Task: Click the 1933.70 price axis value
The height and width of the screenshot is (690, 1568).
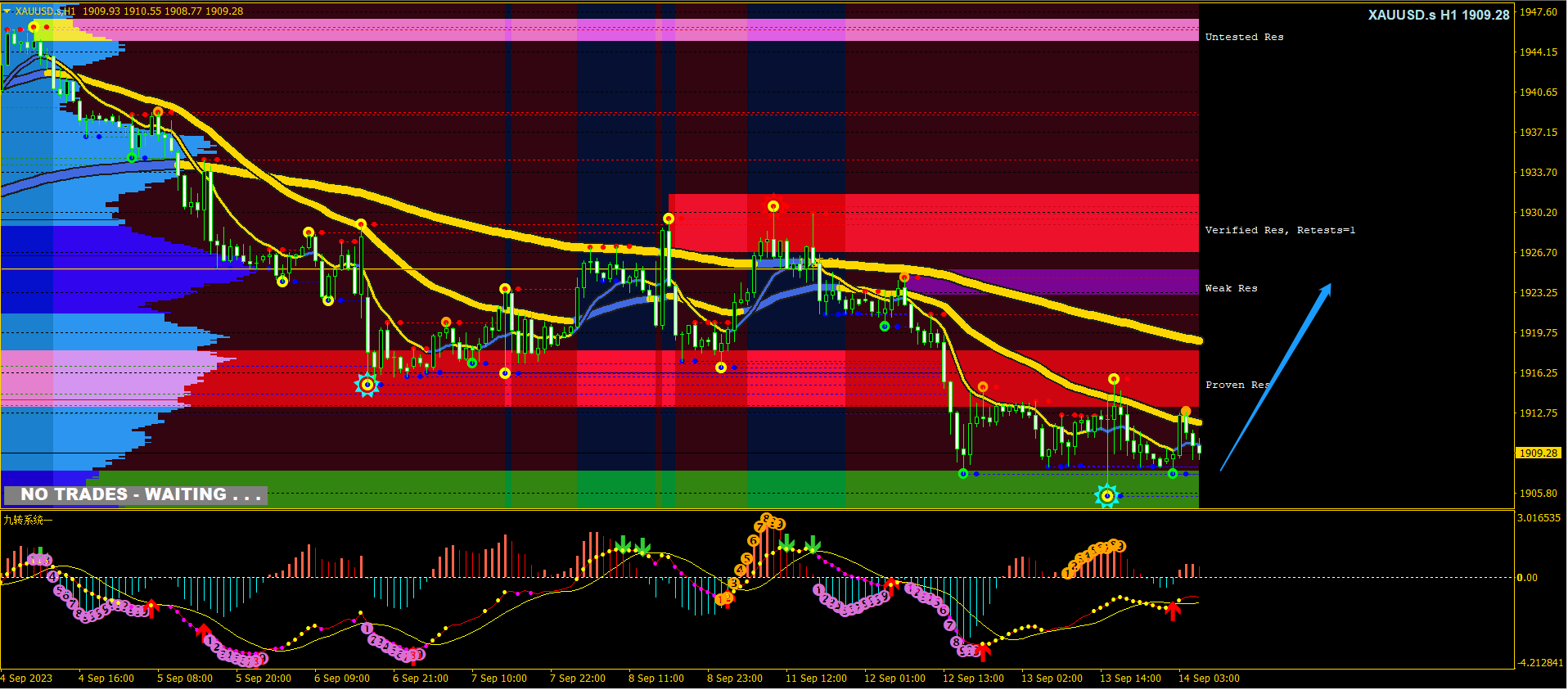Action: click(x=1539, y=172)
